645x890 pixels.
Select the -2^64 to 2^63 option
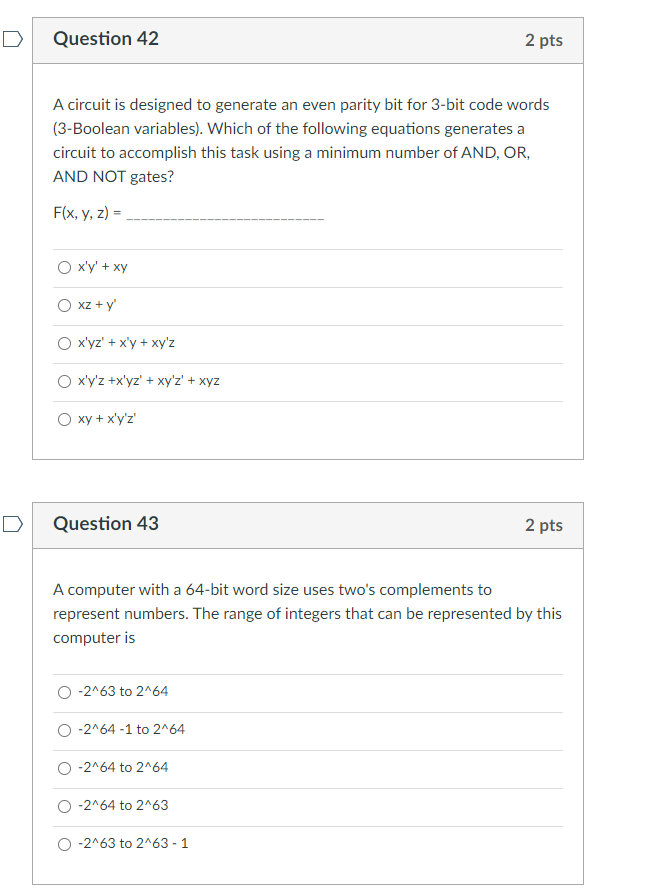64,805
